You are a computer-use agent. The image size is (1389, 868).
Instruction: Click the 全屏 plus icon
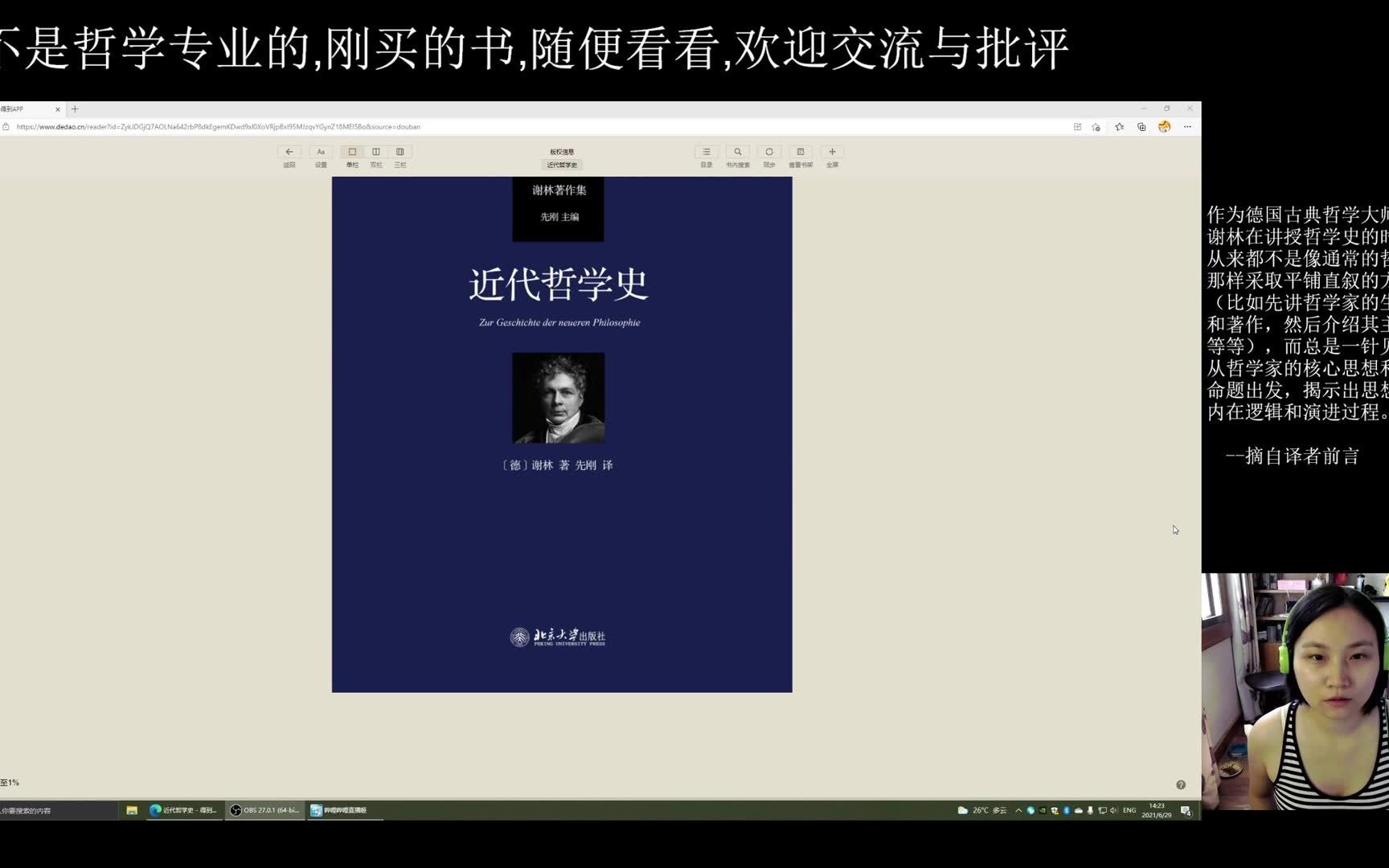click(x=832, y=152)
